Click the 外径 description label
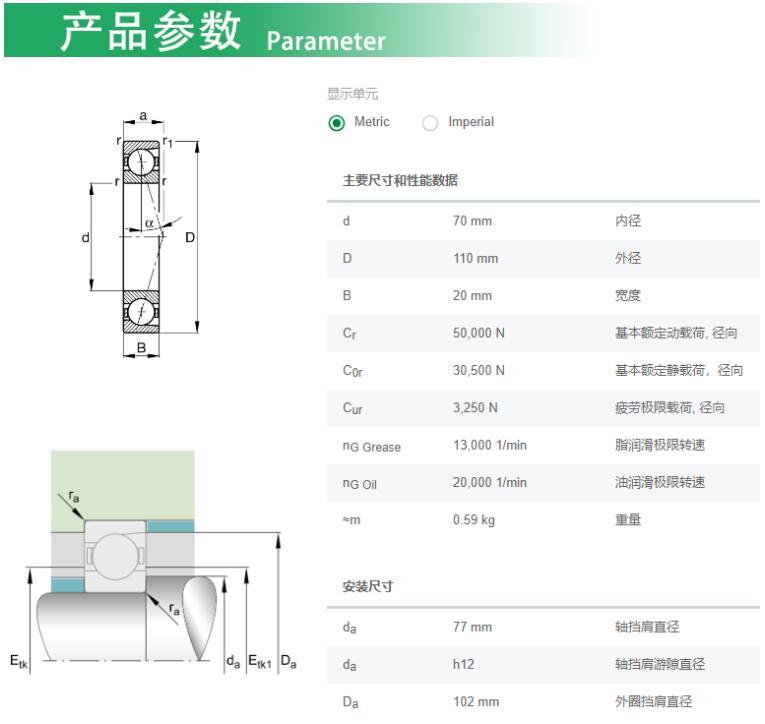Screen dimensions: 765x724 [x=627, y=258]
